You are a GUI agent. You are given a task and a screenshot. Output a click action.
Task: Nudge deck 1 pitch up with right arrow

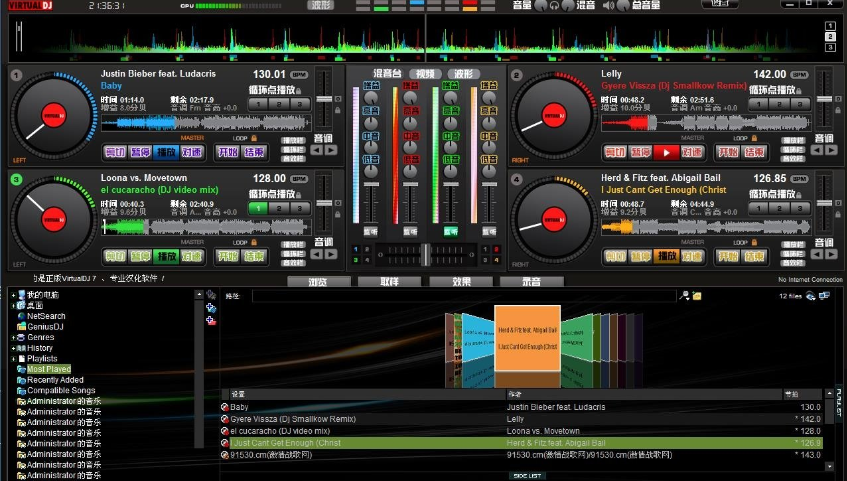pyautogui.click(x=331, y=150)
